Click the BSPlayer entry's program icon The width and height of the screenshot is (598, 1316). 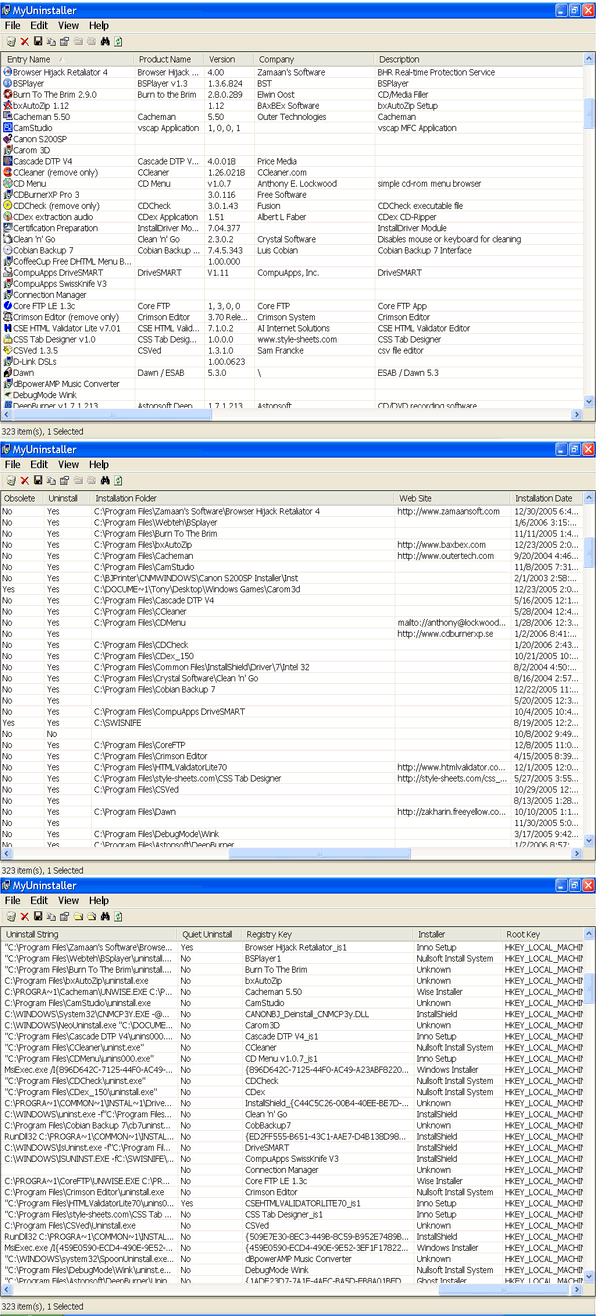(7, 83)
